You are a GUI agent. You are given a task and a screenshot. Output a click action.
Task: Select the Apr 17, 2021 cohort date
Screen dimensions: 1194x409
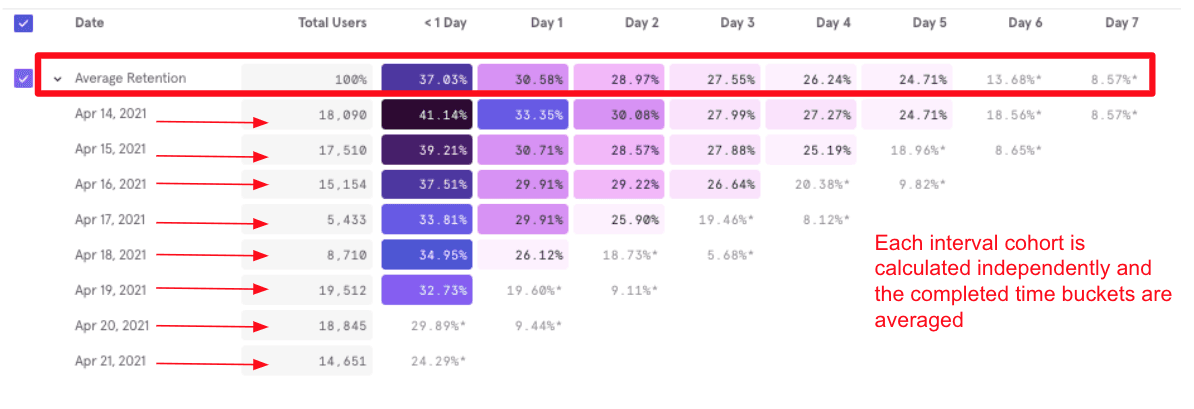111,219
